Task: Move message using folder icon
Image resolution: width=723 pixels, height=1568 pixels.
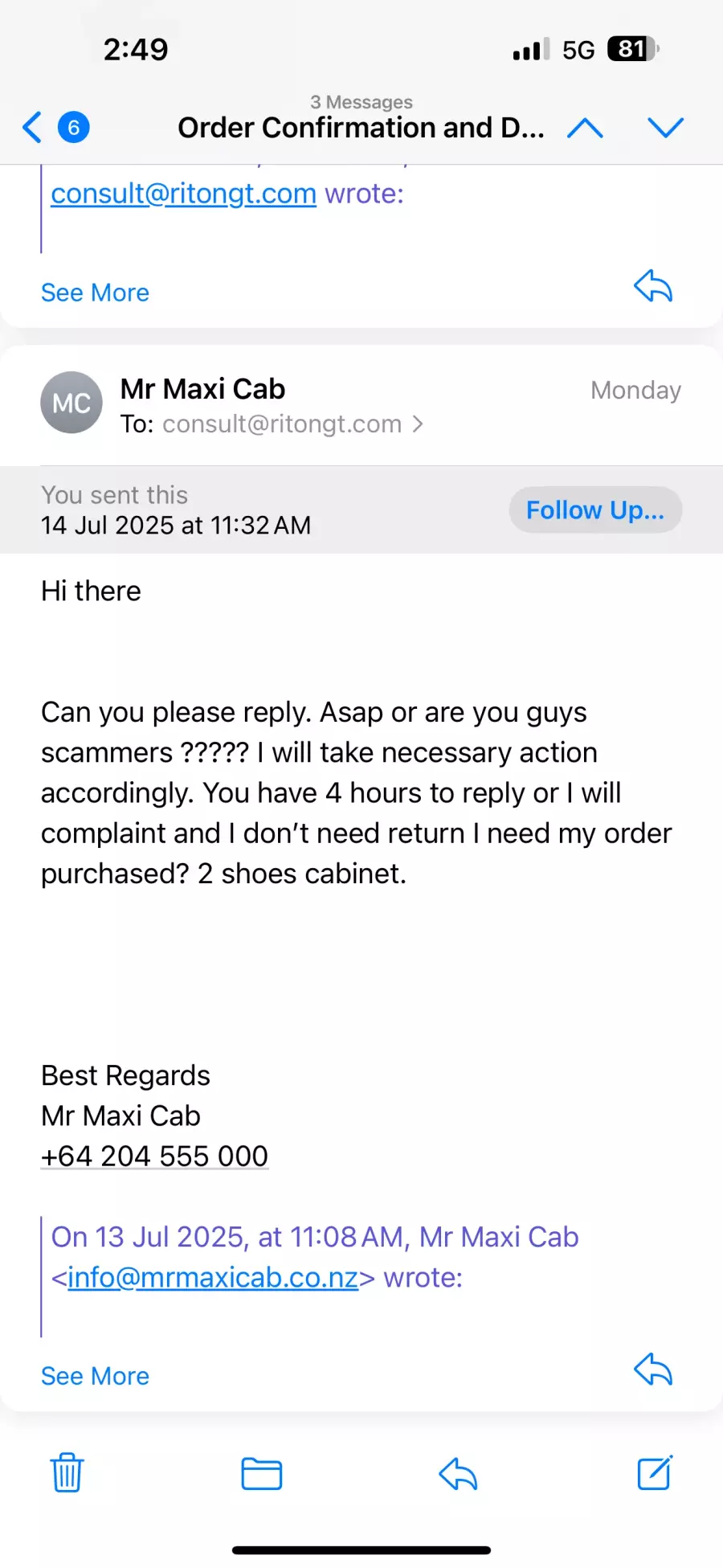Action: click(262, 1473)
